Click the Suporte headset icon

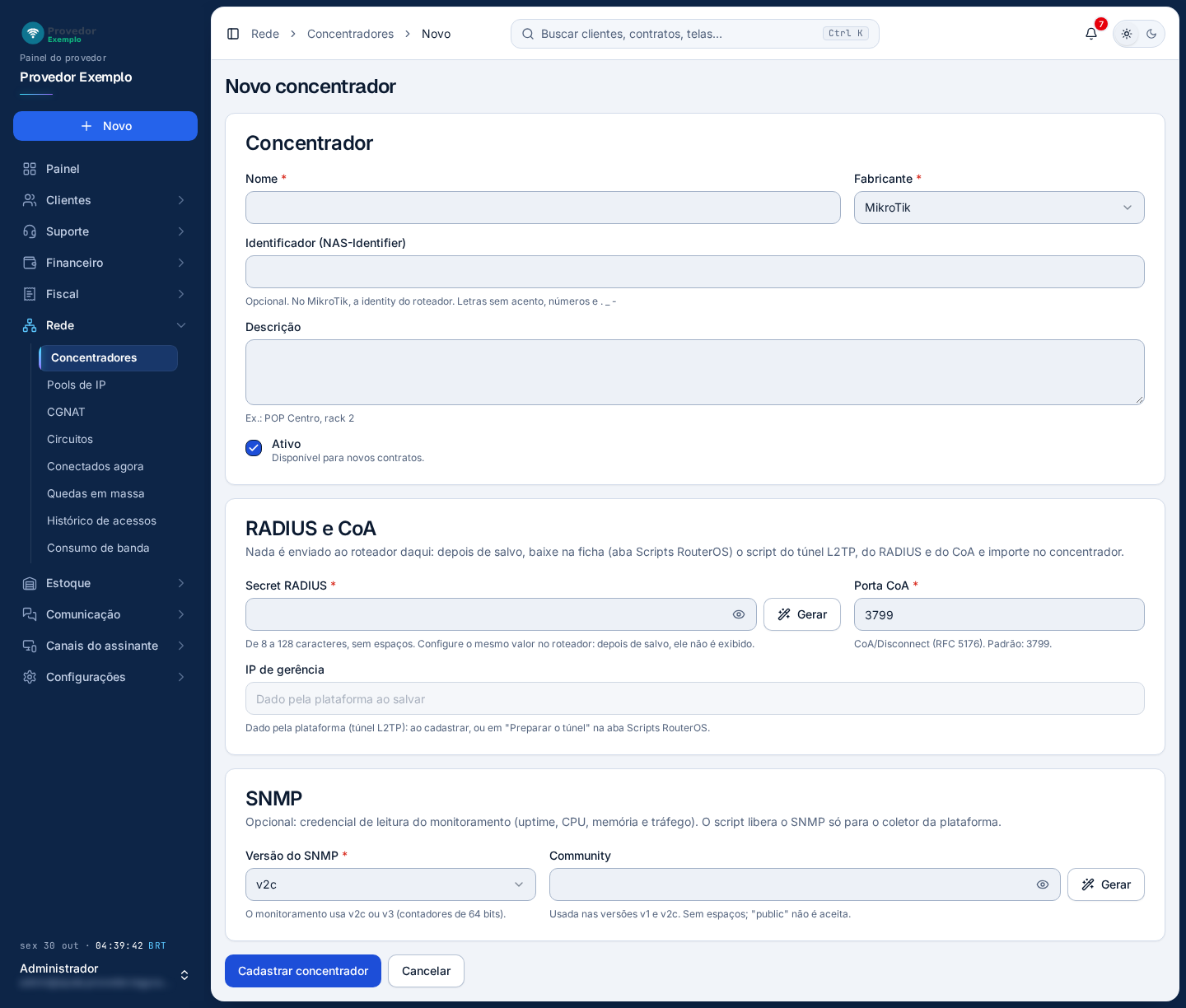coord(30,231)
